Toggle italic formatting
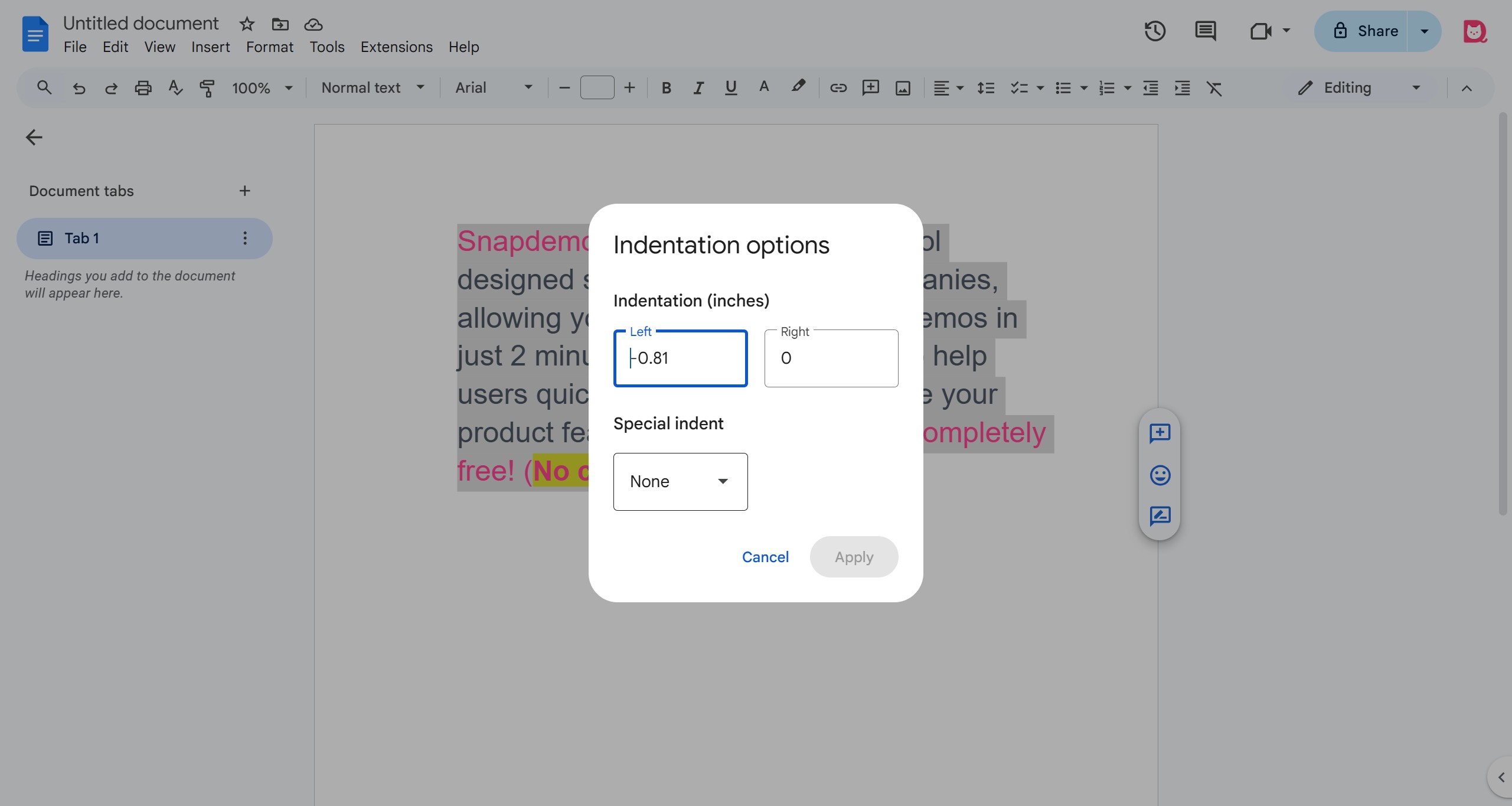The width and height of the screenshot is (1512, 806). (698, 88)
